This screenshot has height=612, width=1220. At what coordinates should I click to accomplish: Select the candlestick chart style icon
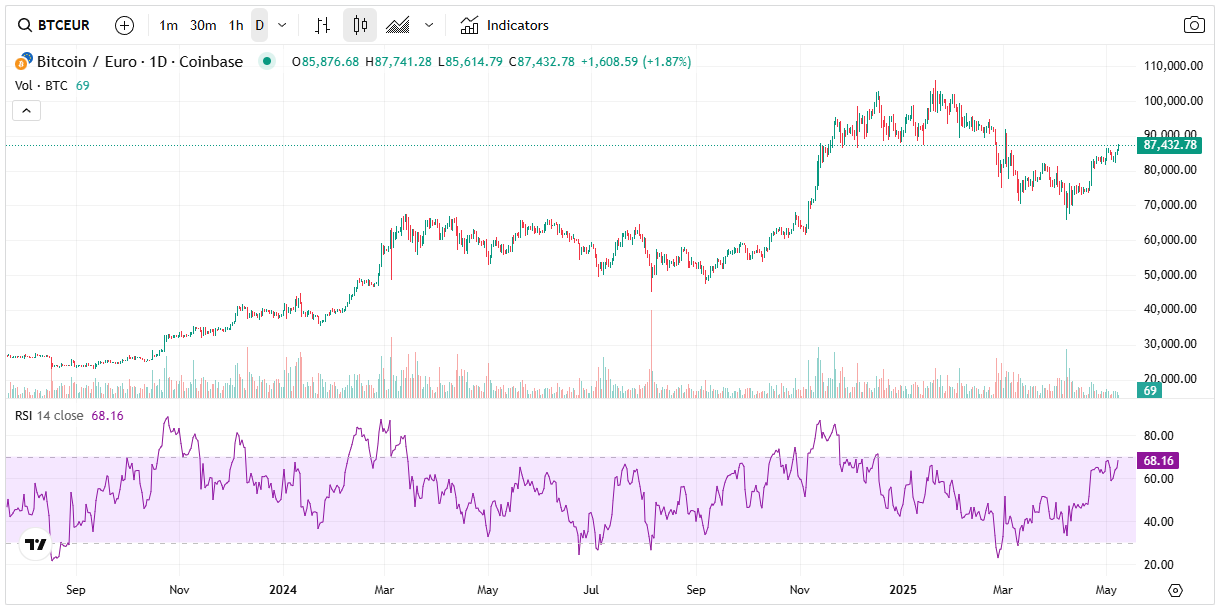coord(359,24)
